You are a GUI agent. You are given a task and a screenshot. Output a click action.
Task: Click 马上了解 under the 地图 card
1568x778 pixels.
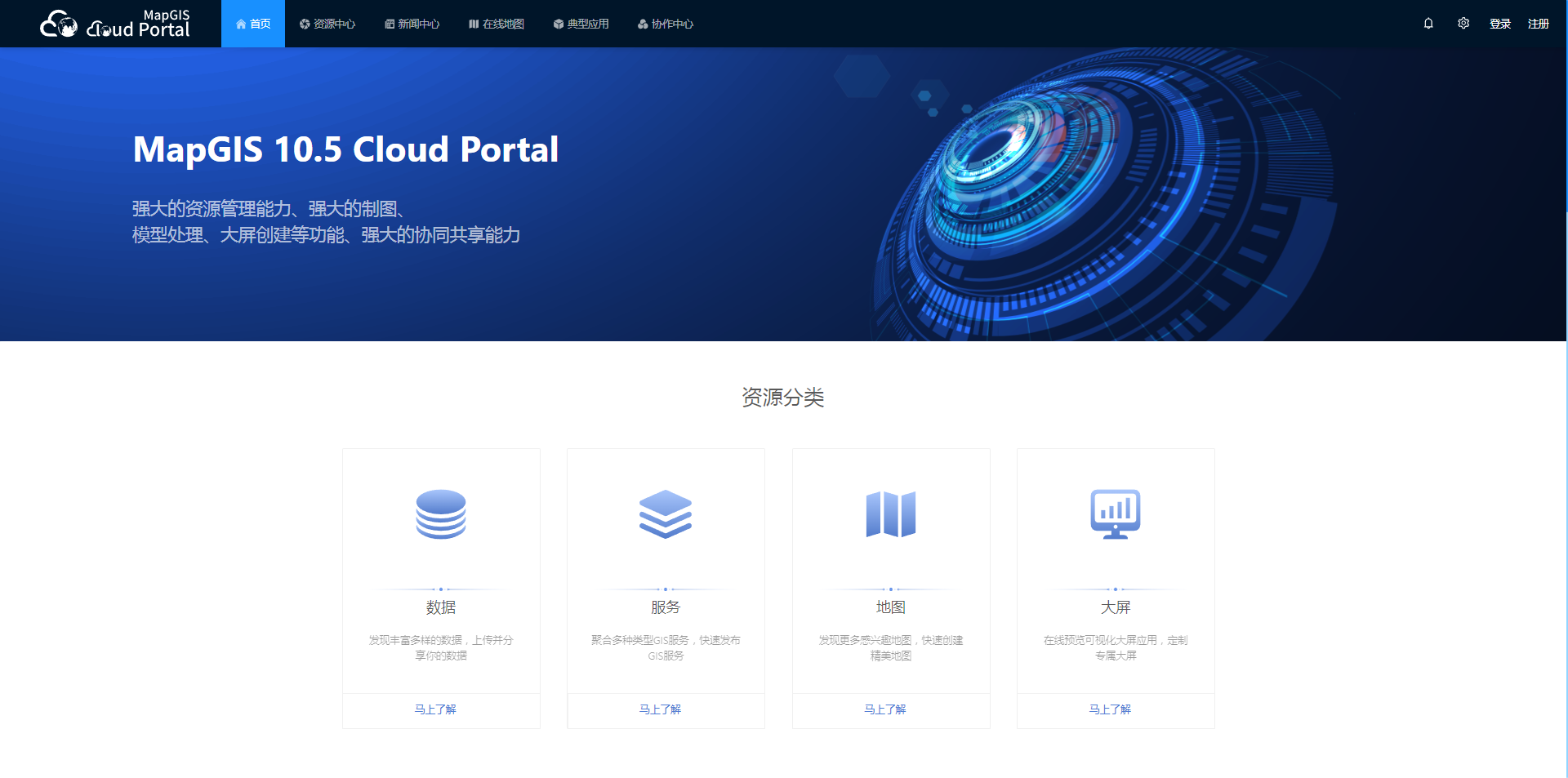[x=885, y=709]
